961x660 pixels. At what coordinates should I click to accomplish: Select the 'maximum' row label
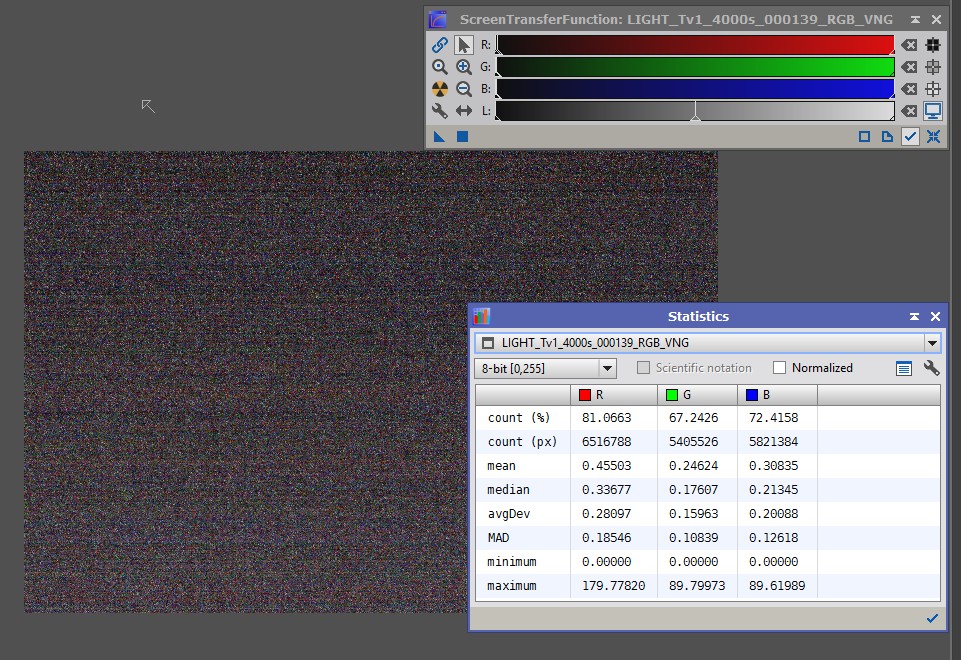pyautogui.click(x=512, y=585)
